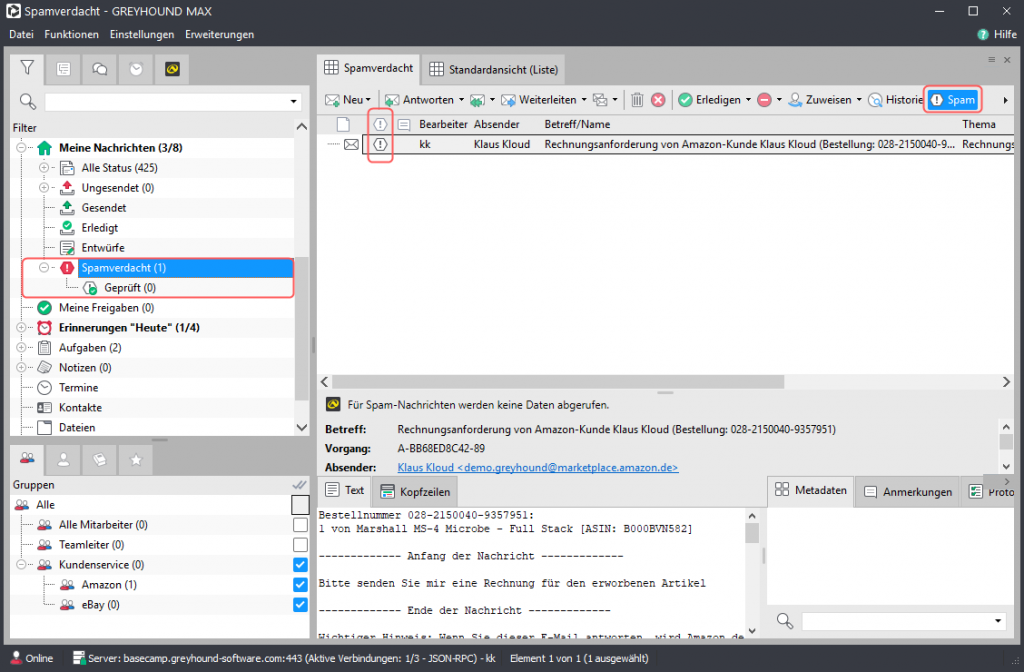The image size is (1024, 672).
Task: Click the forward-multiple envelopes toolbar icon
Action: pyautogui.click(x=600, y=100)
